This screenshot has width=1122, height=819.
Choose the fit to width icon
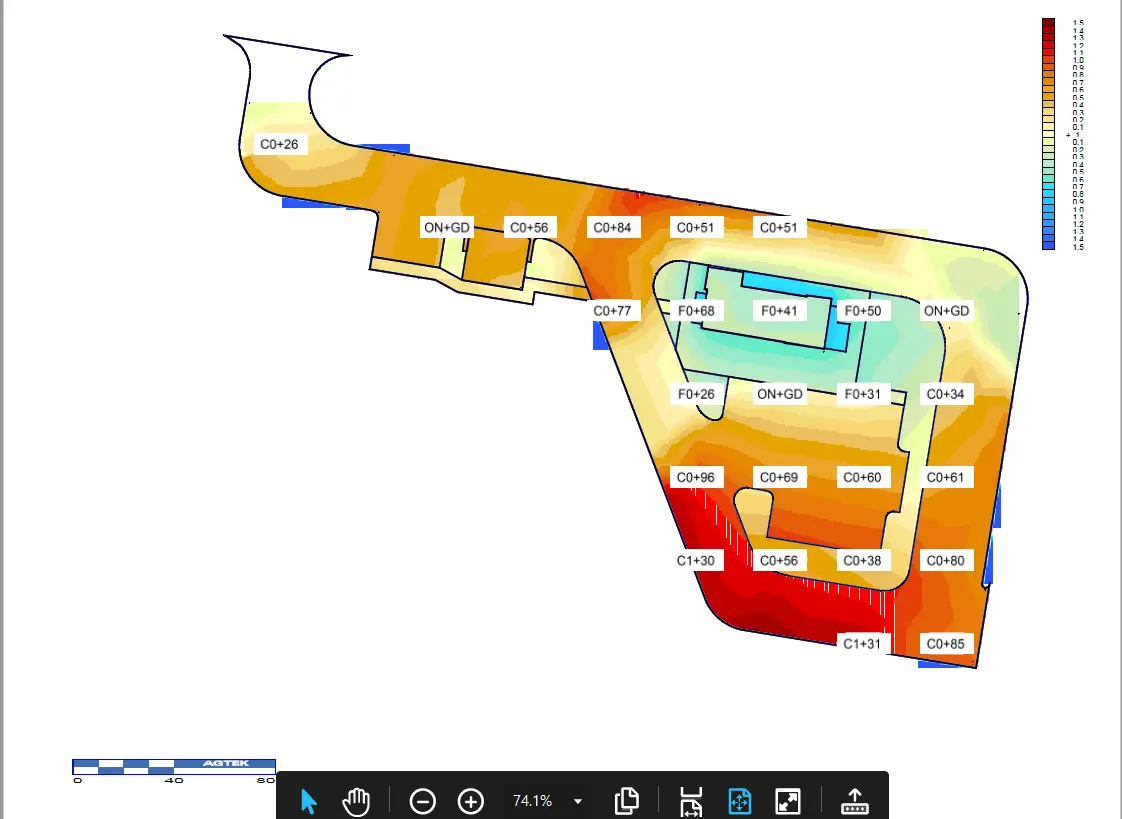pyautogui.click(x=691, y=801)
